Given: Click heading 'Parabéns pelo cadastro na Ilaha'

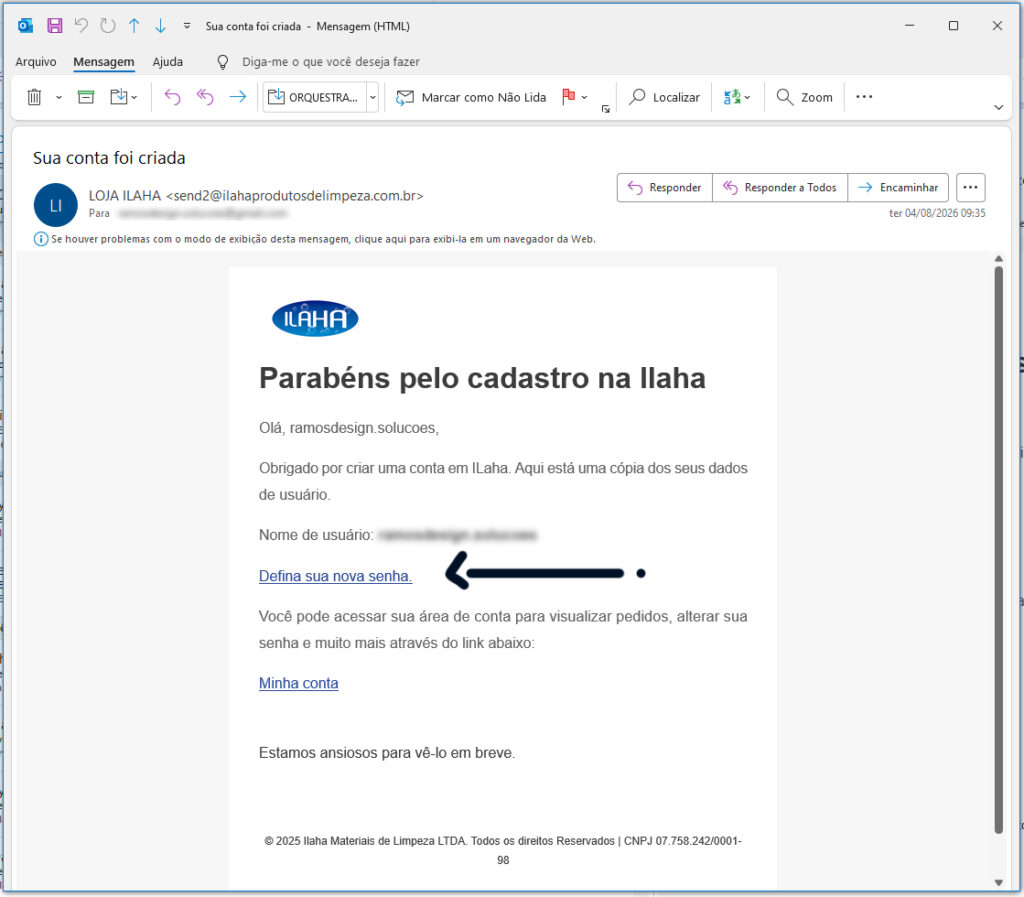Looking at the screenshot, I should click(482, 378).
